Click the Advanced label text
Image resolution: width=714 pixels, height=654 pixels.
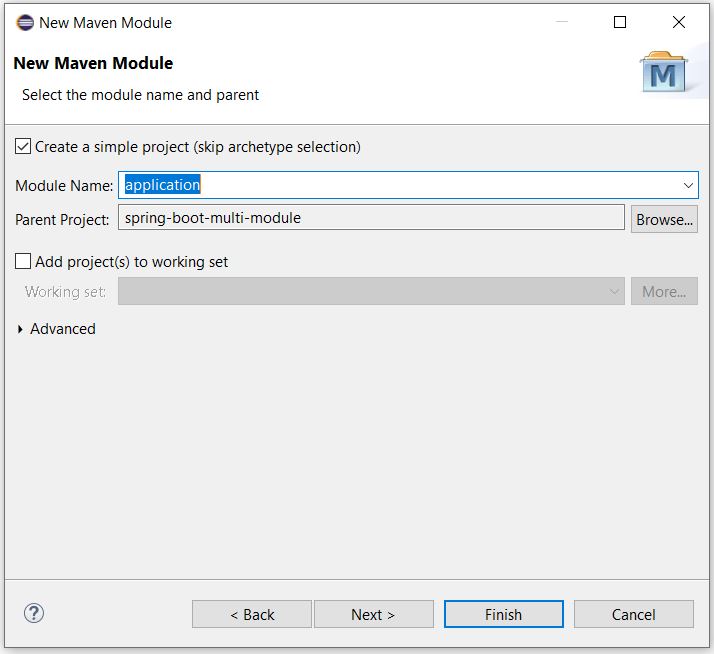coord(63,329)
